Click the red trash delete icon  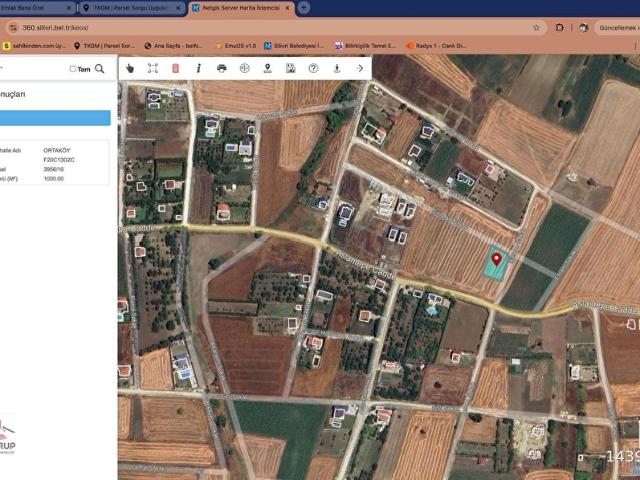pos(176,68)
